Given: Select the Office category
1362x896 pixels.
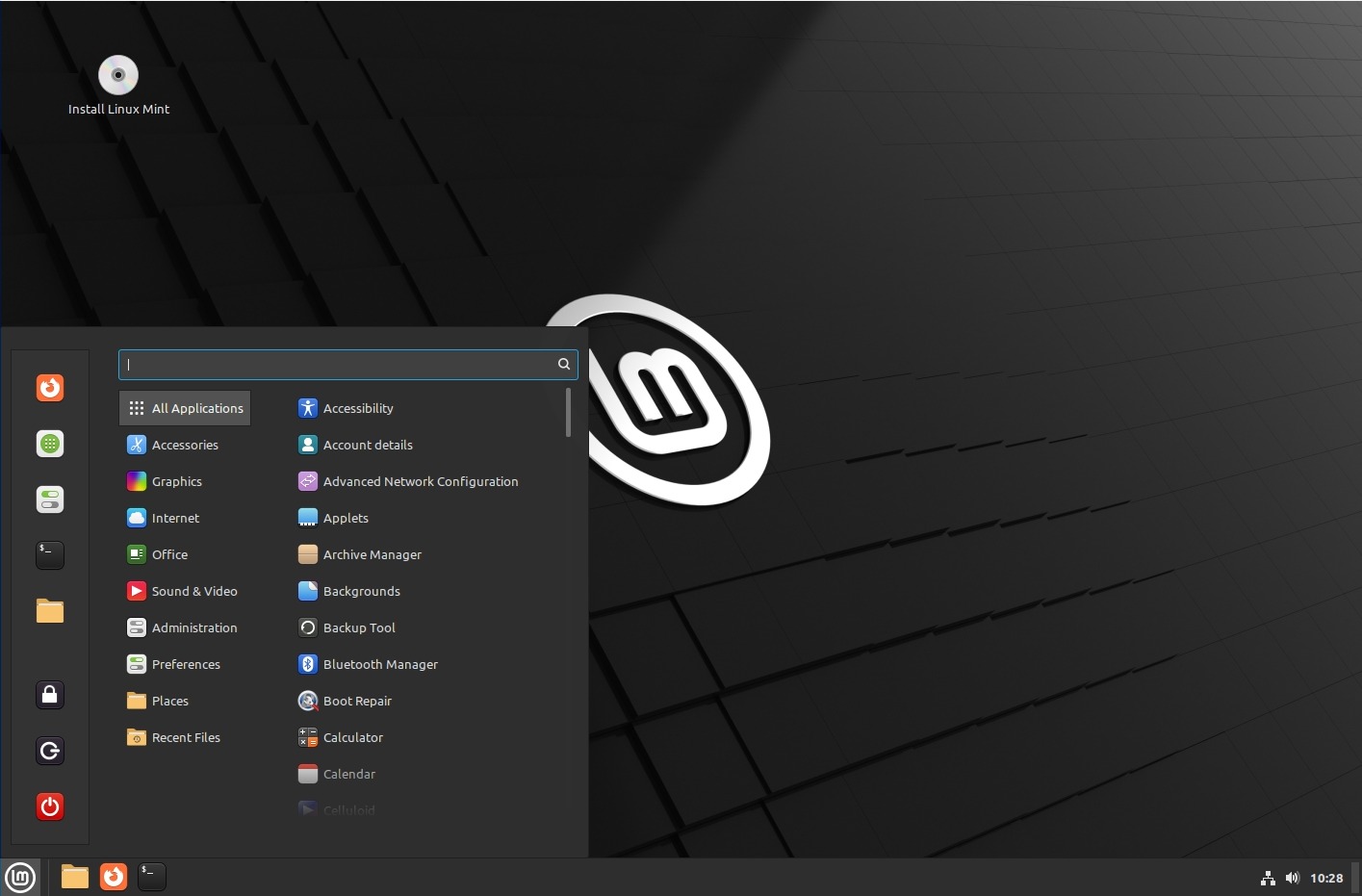Looking at the screenshot, I should tap(185, 554).
